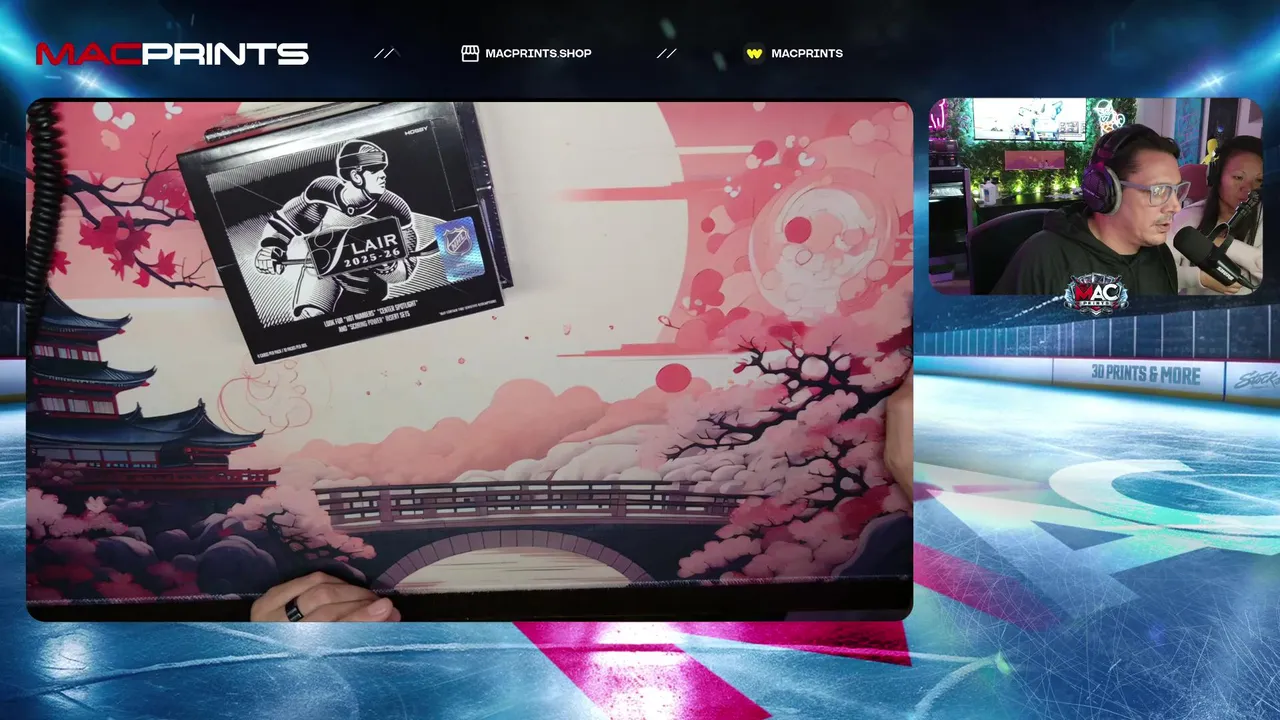Select the MACPRINTS Whatnot handle text
Viewport: 1280px width, 720px height.
click(807, 54)
